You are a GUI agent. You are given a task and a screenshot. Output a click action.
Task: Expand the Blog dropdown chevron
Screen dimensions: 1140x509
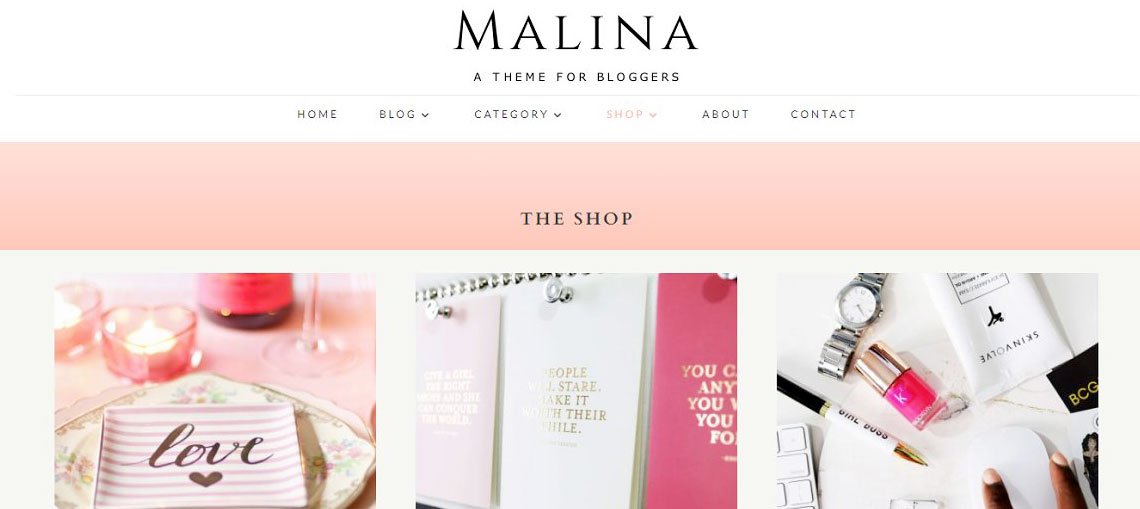426,115
